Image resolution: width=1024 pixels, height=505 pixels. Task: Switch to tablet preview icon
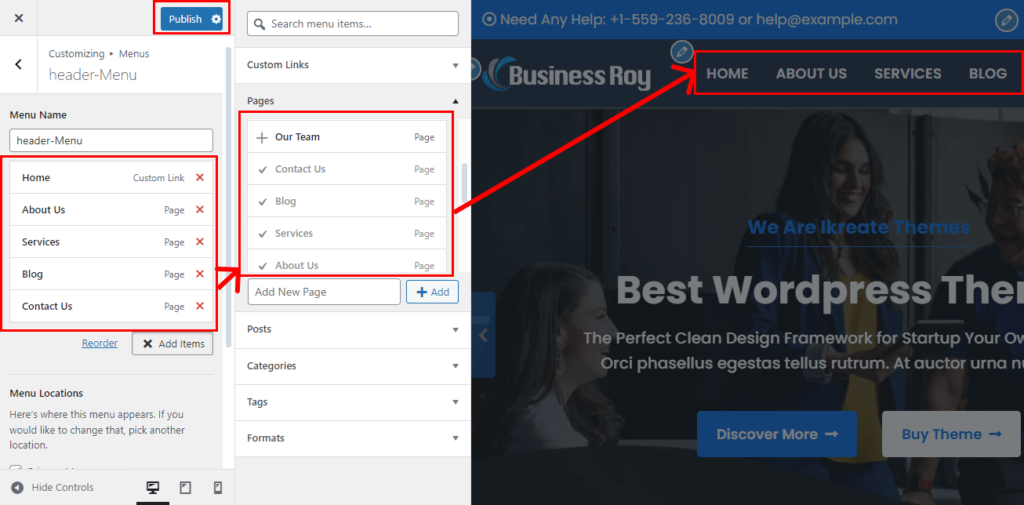pos(185,488)
